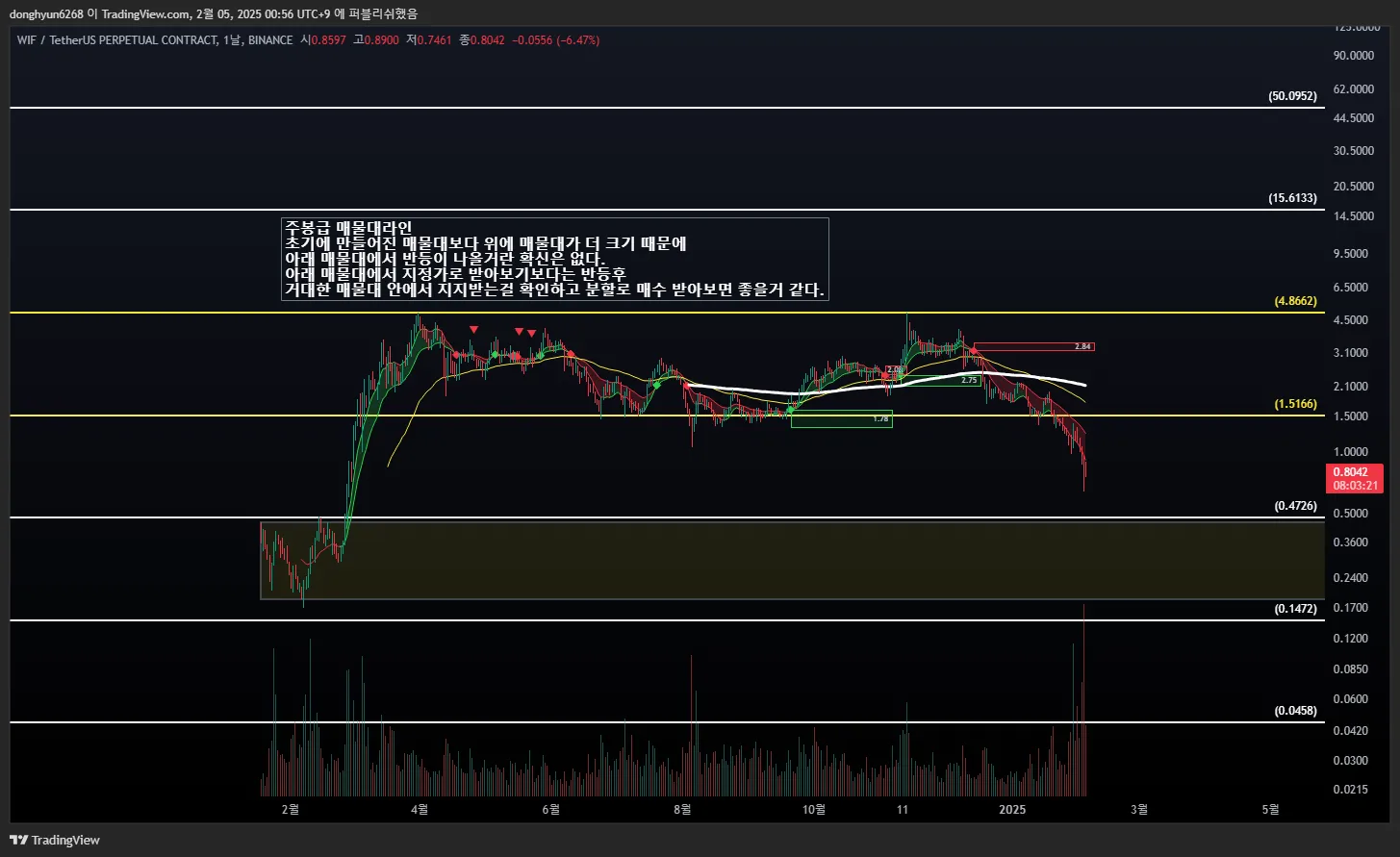Click the 0.3600 price axis label
The image size is (1400, 857).
tap(1353, 542)
